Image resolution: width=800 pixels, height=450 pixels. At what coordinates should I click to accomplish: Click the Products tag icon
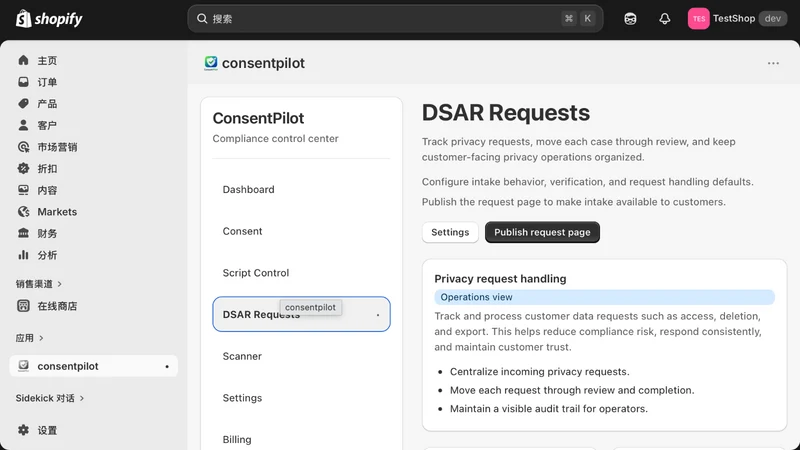(23, 104)
